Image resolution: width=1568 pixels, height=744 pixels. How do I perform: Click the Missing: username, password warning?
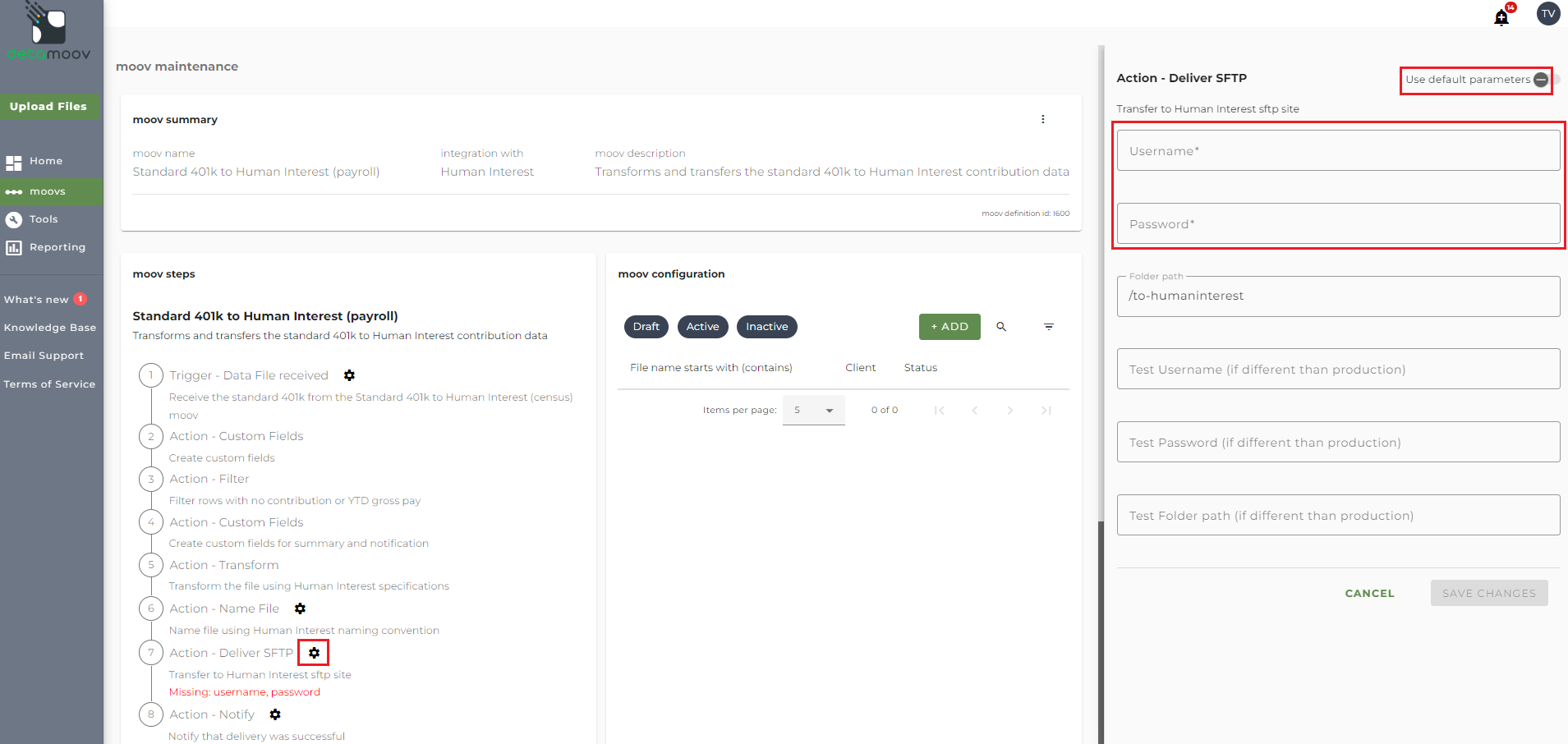point(245,692)
